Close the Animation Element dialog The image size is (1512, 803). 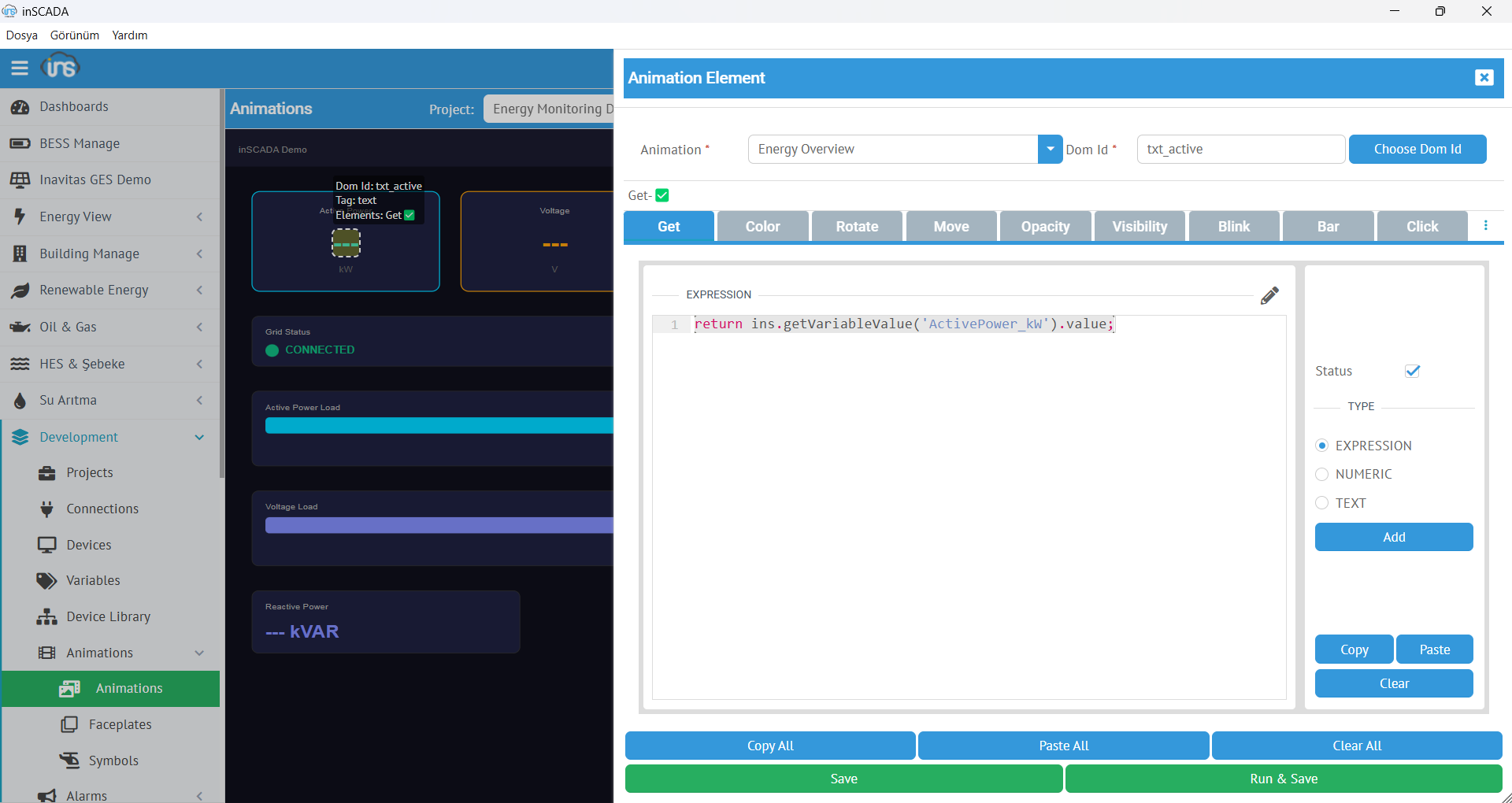[x=1484, y=78]
